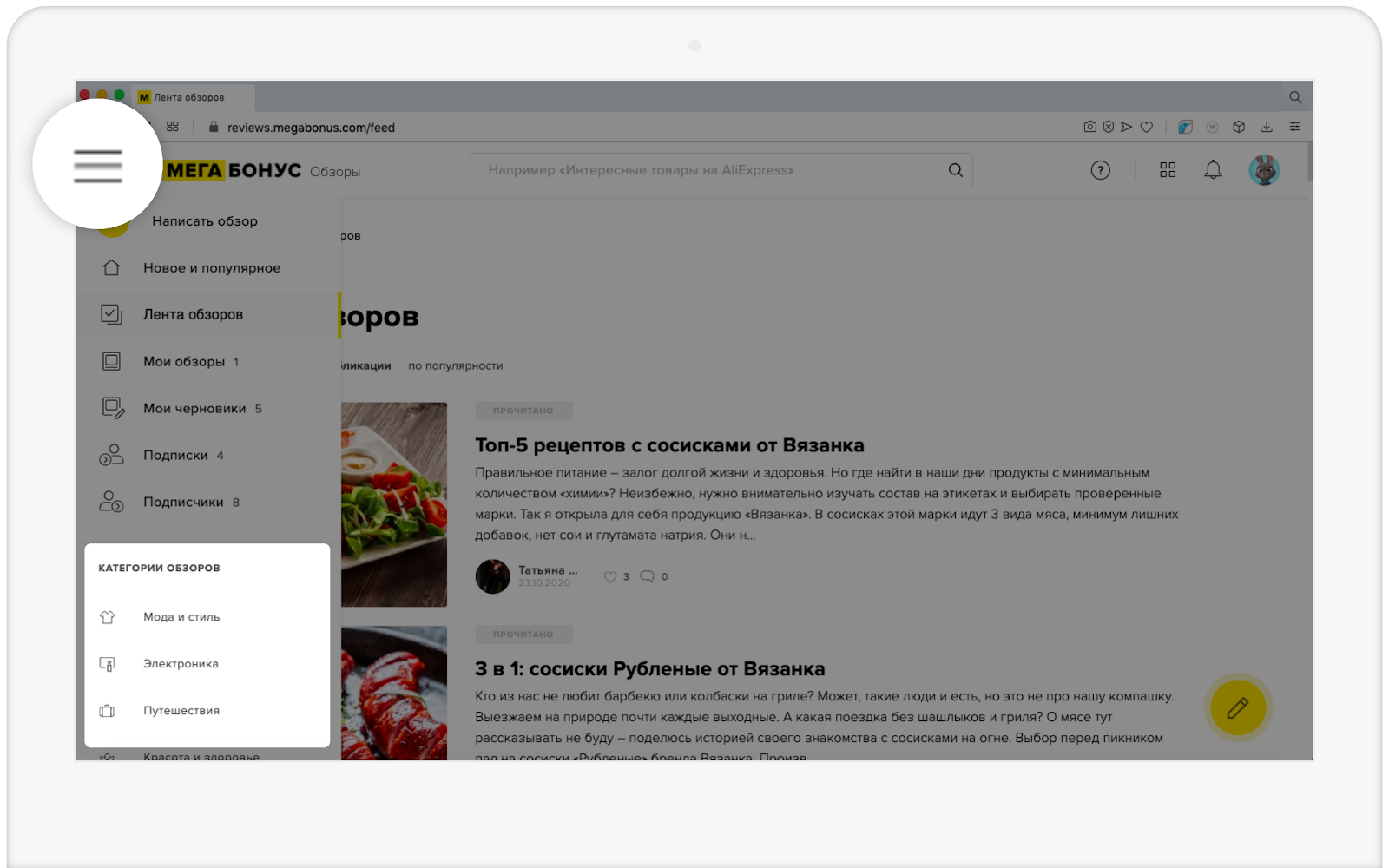Click the search magnifier in site search
The image size is (1389, 868).
[x=955, y=170]
